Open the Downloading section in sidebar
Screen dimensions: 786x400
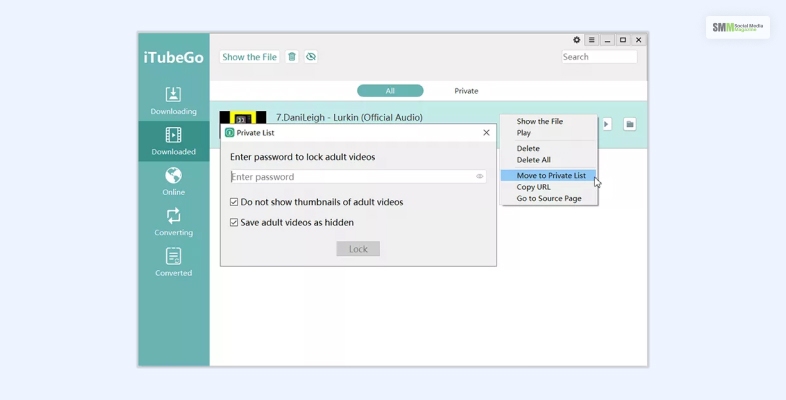coord(173,101)
